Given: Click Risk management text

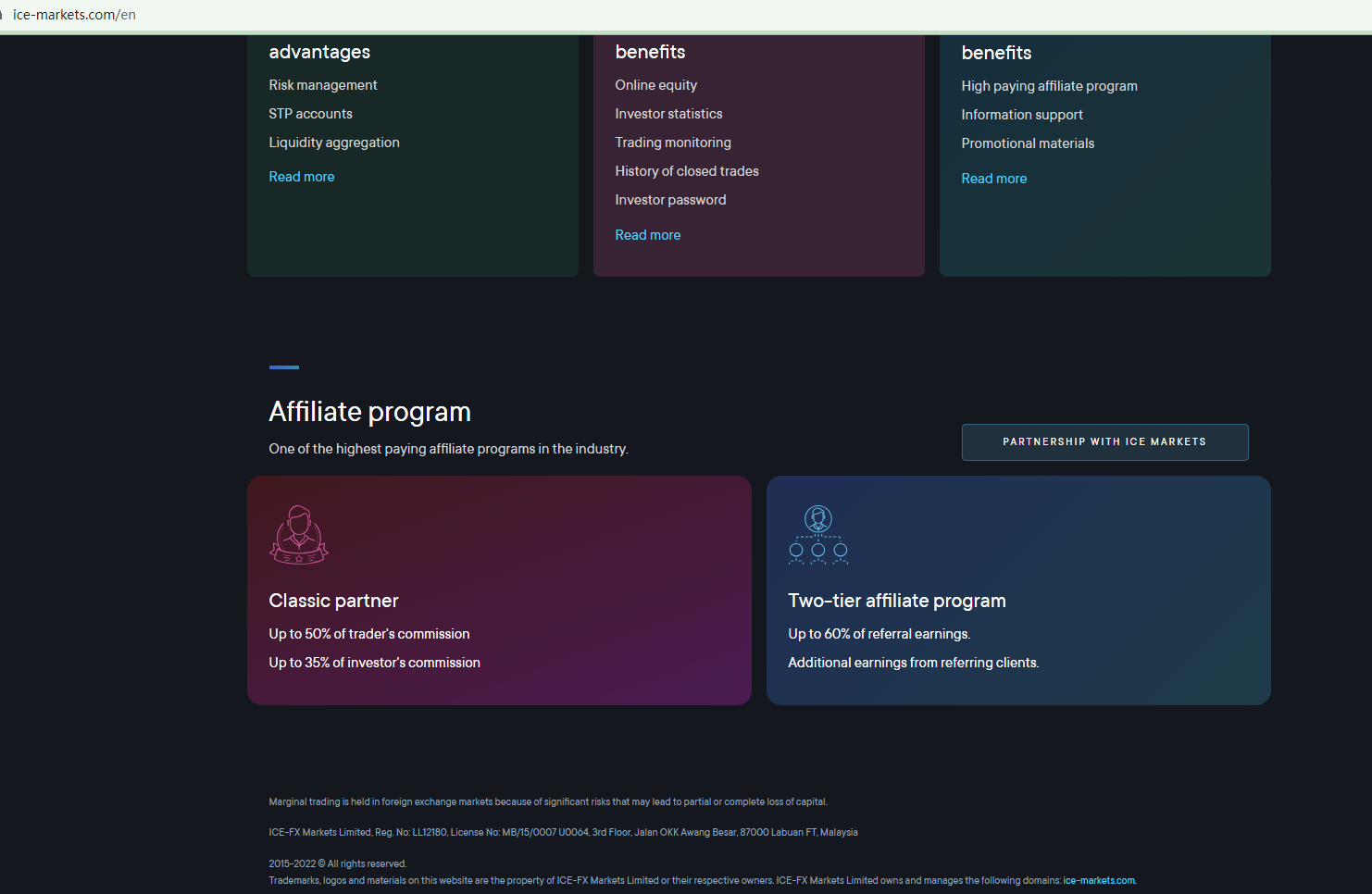Looking at the screenshot, I should click(x=323, y=85).
